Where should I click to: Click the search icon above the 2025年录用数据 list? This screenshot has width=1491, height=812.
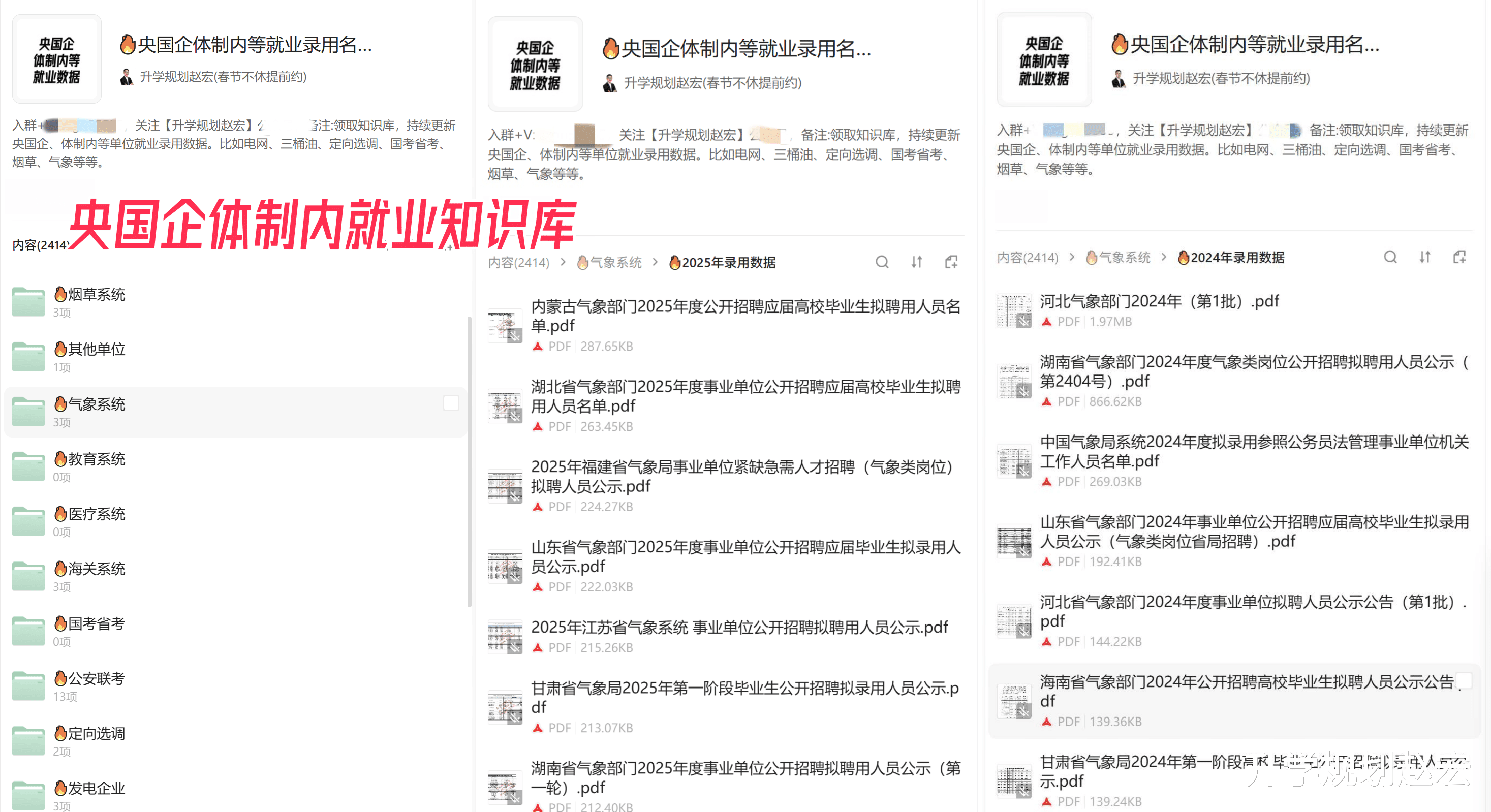point(882,262)
